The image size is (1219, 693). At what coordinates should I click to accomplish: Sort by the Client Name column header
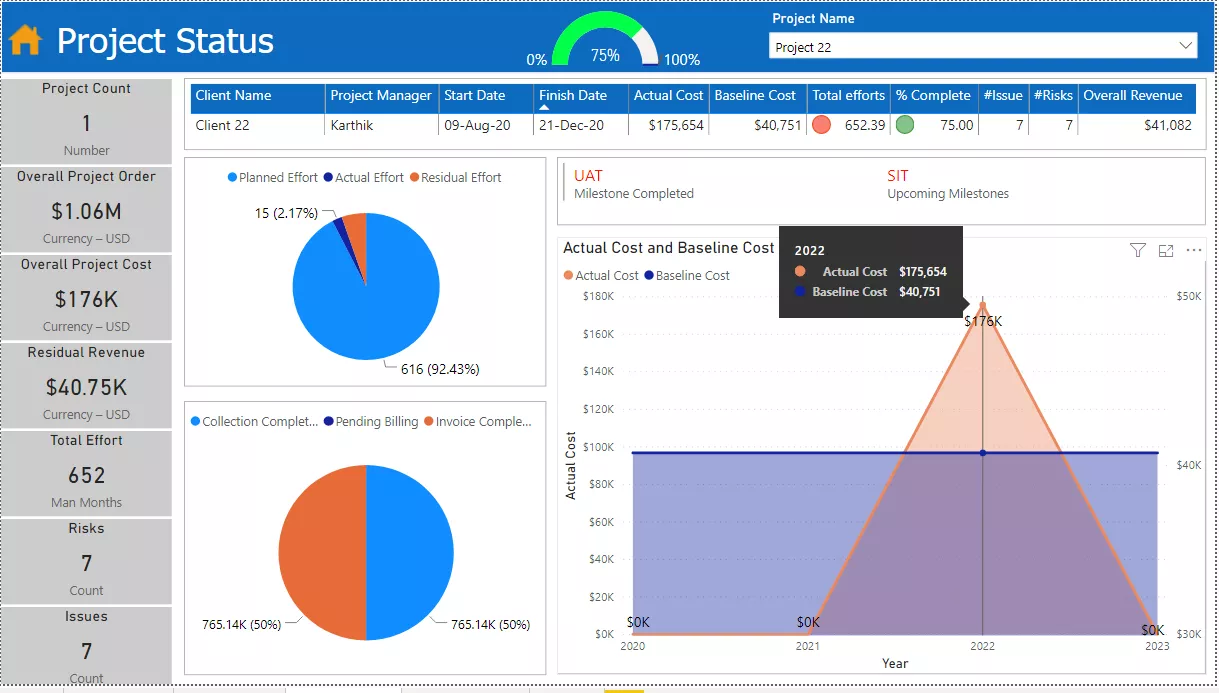pos(234,96)
